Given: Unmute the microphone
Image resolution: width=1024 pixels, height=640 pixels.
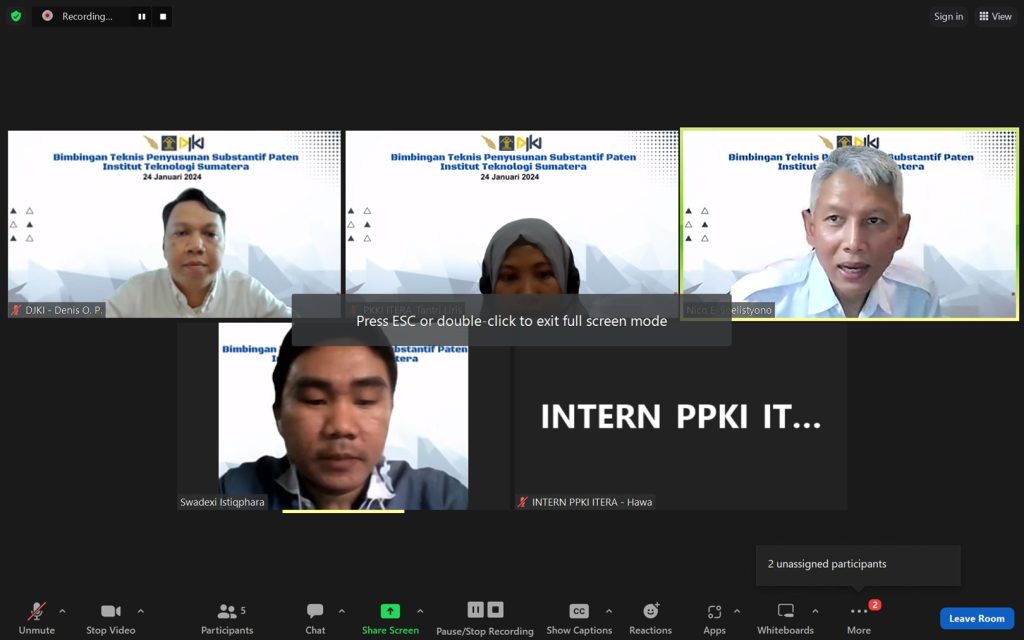Looking at the screenshot, I should [x=37, y=618].
